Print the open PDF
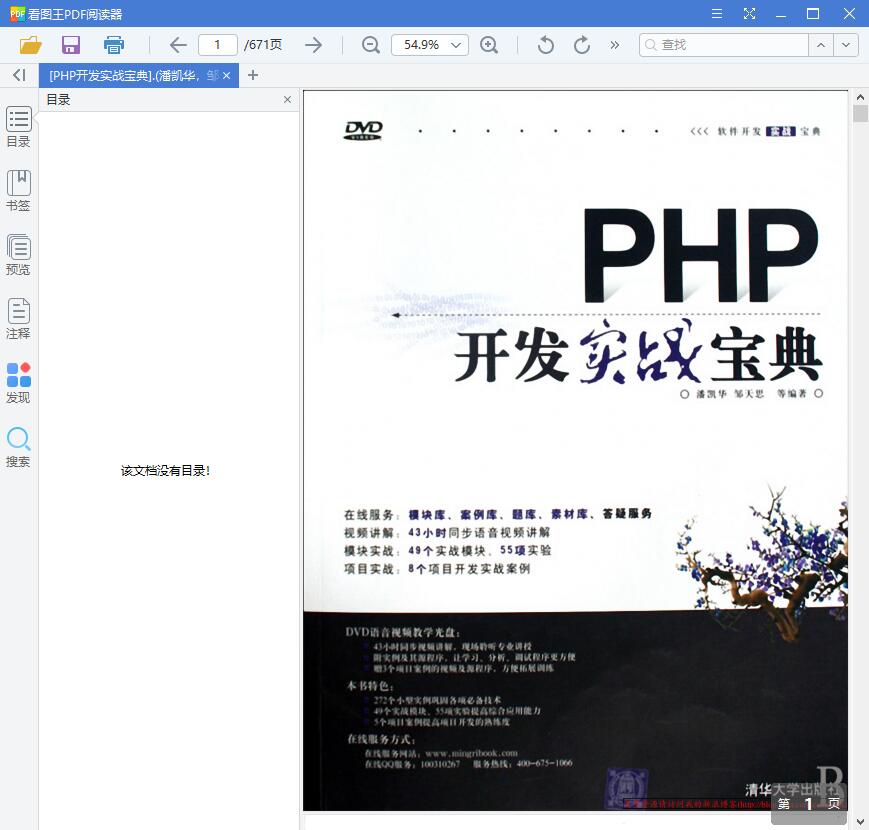Image resolution: width=869 pixels, height=830 pixels. (x=113, y=45)
